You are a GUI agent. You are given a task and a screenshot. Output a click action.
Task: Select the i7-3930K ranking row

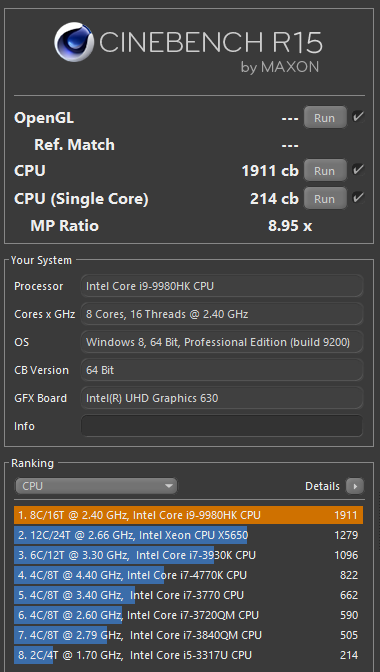189,555
